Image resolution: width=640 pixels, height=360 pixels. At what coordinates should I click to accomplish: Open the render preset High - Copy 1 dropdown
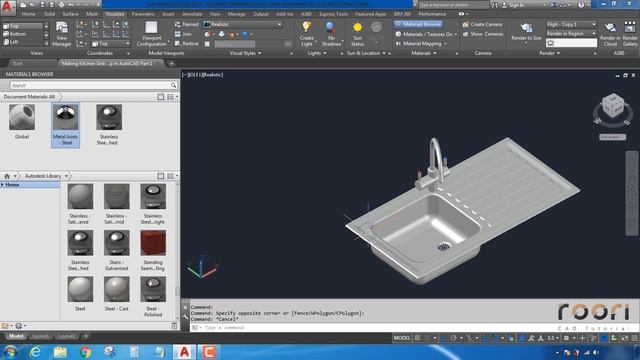[571, 24]
